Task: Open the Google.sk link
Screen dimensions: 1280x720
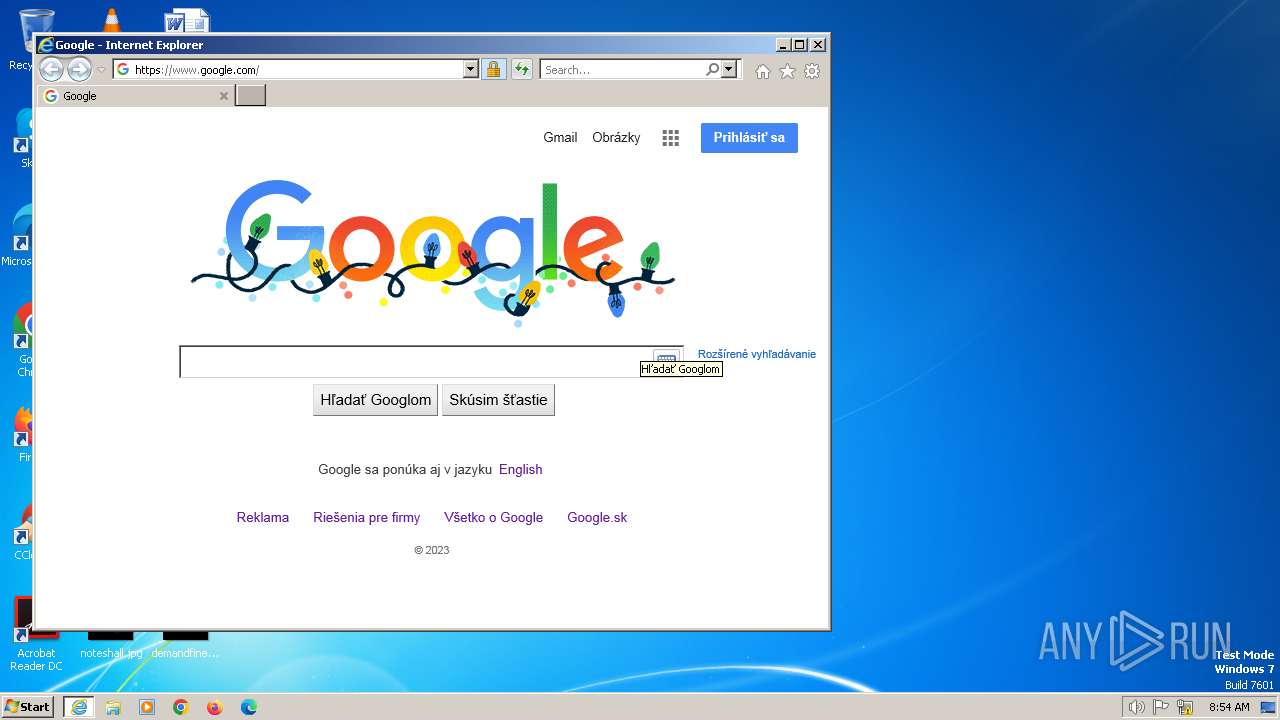Action: tap(597, 518)
